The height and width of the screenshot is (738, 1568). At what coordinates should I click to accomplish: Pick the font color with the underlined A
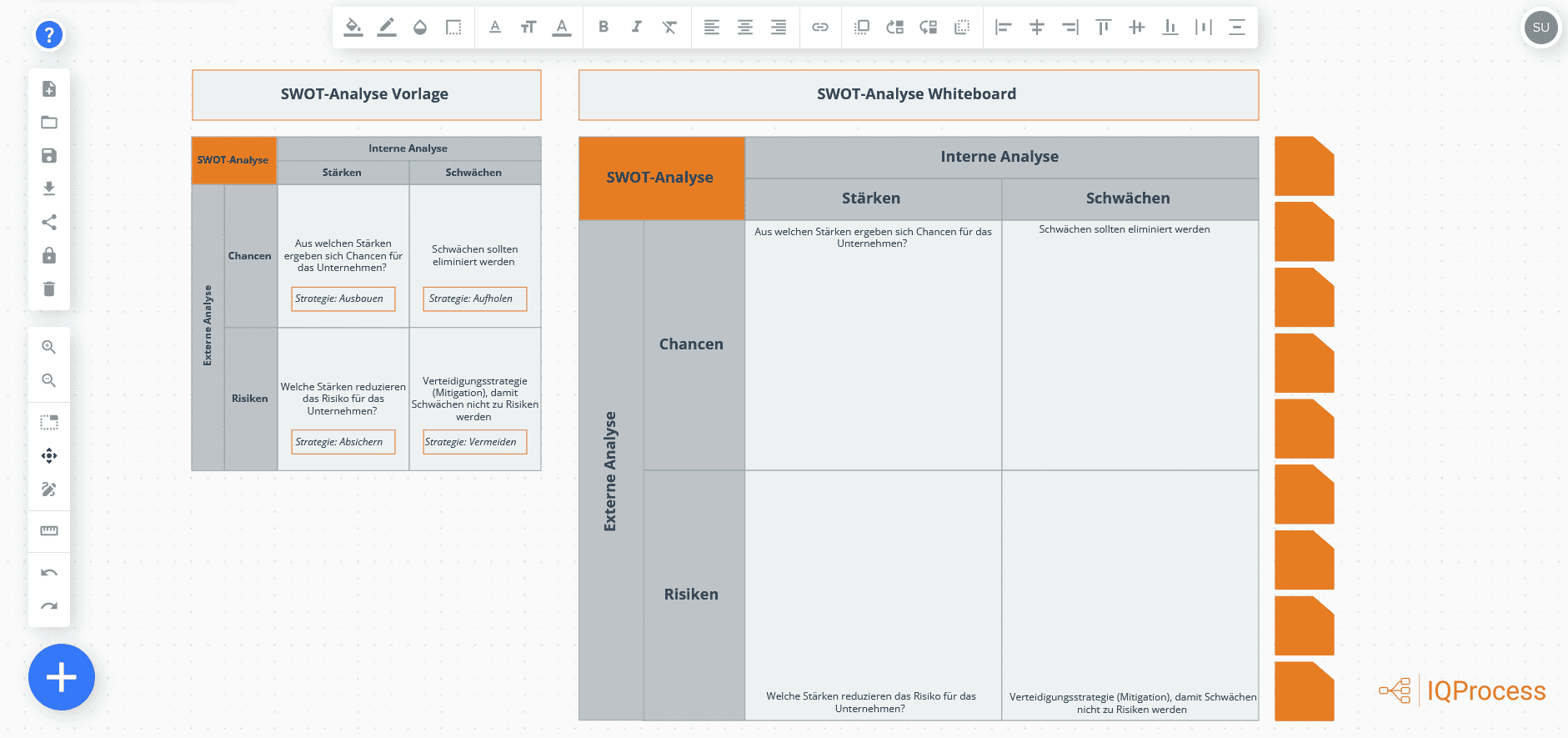click(562, 28)
